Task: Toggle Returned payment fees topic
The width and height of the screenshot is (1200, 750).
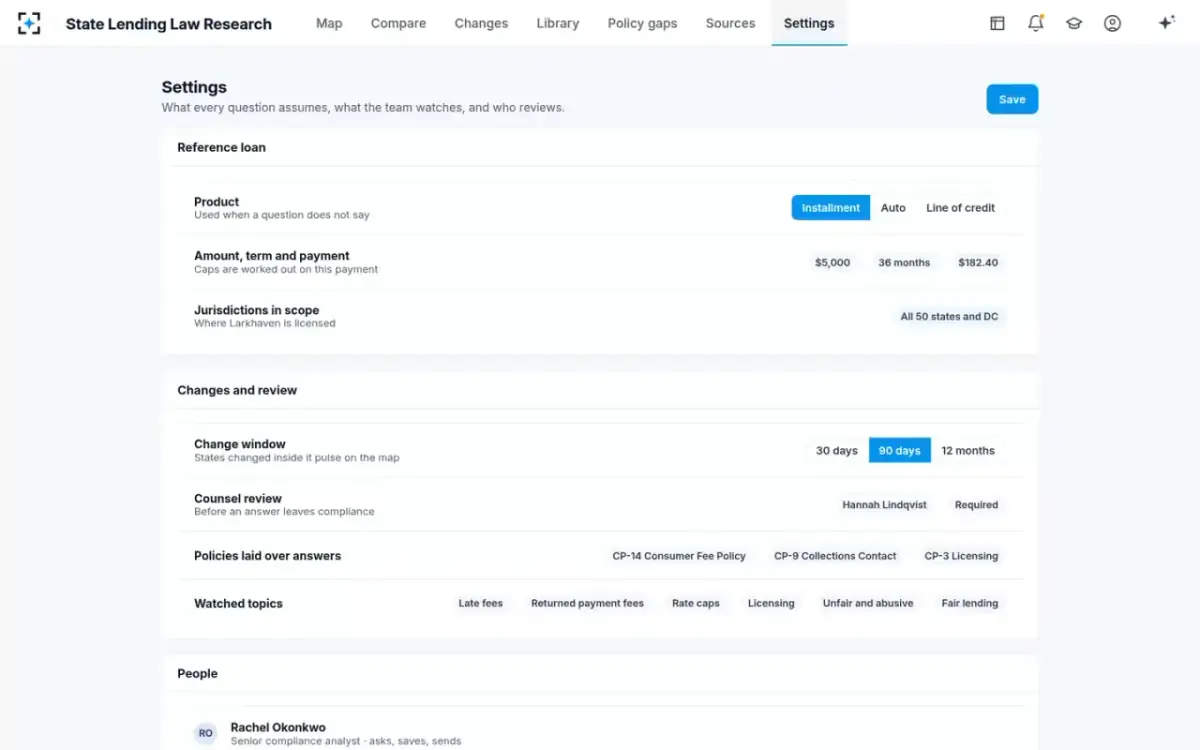Action: [587, 603]
